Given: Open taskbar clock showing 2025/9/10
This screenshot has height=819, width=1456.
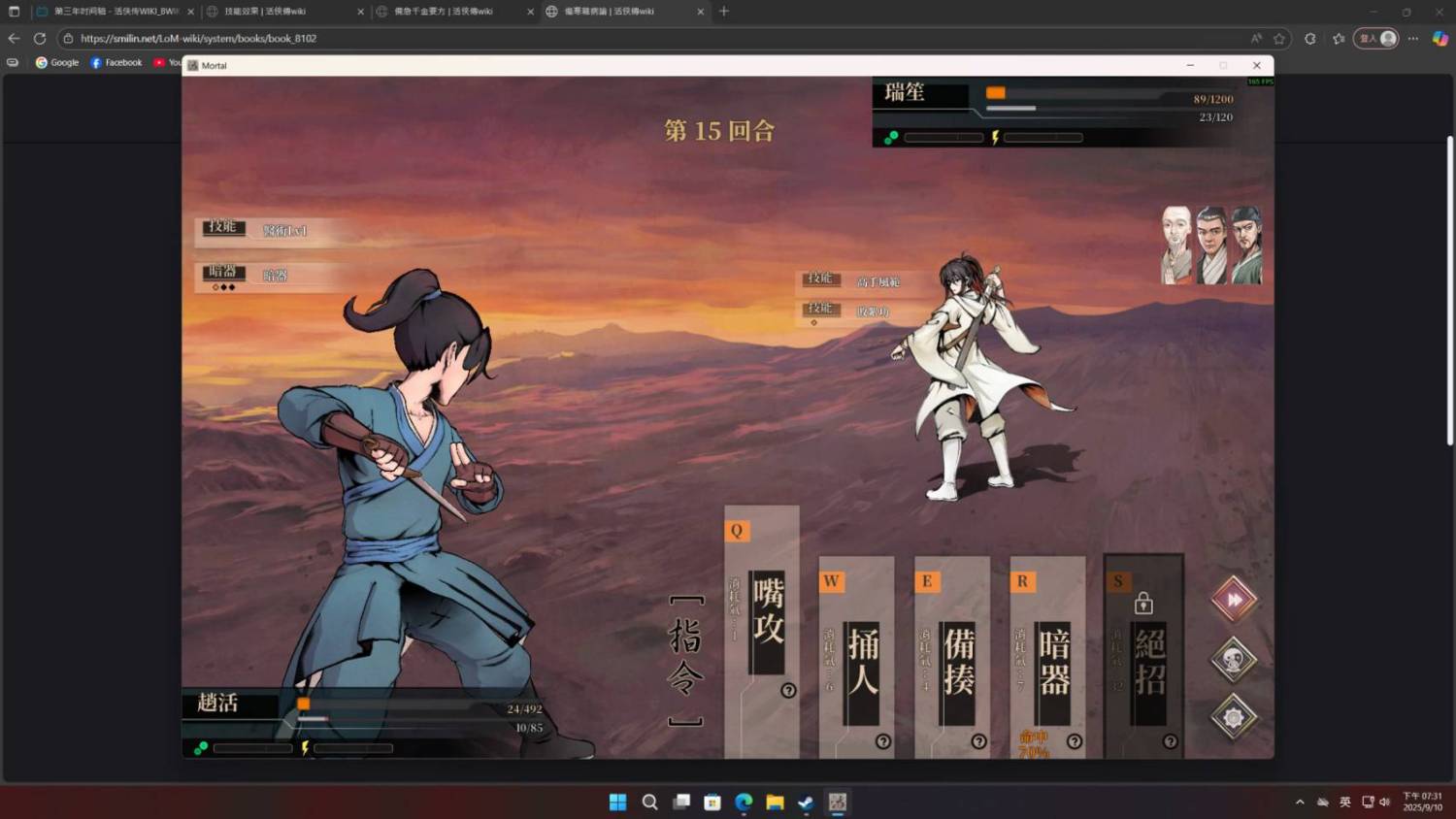Looking at the screenshot, I should 1422,802.
